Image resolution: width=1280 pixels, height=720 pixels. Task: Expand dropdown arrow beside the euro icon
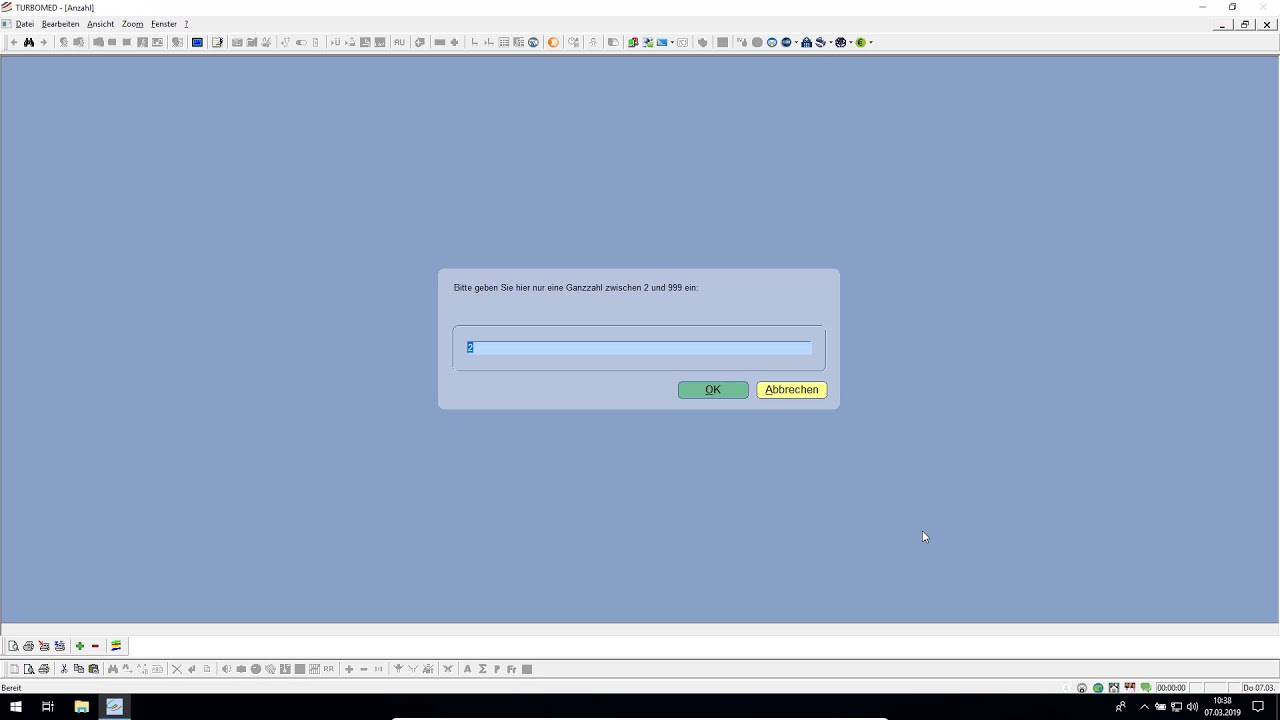click(x=871, y=42)
